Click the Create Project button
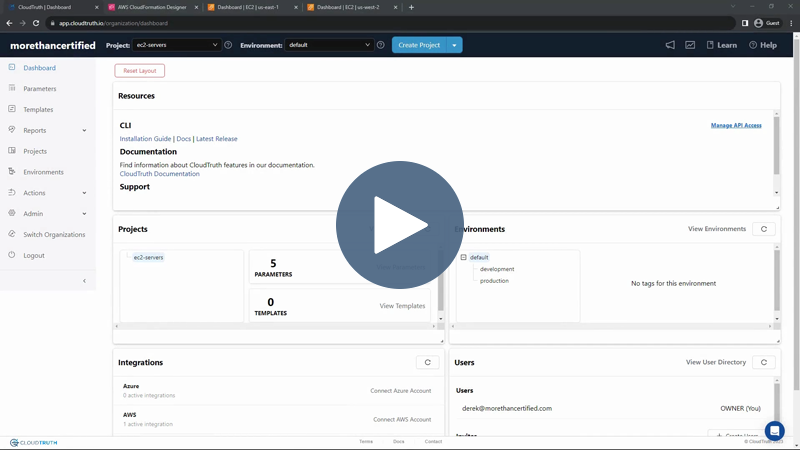 (x=419, y=45)
